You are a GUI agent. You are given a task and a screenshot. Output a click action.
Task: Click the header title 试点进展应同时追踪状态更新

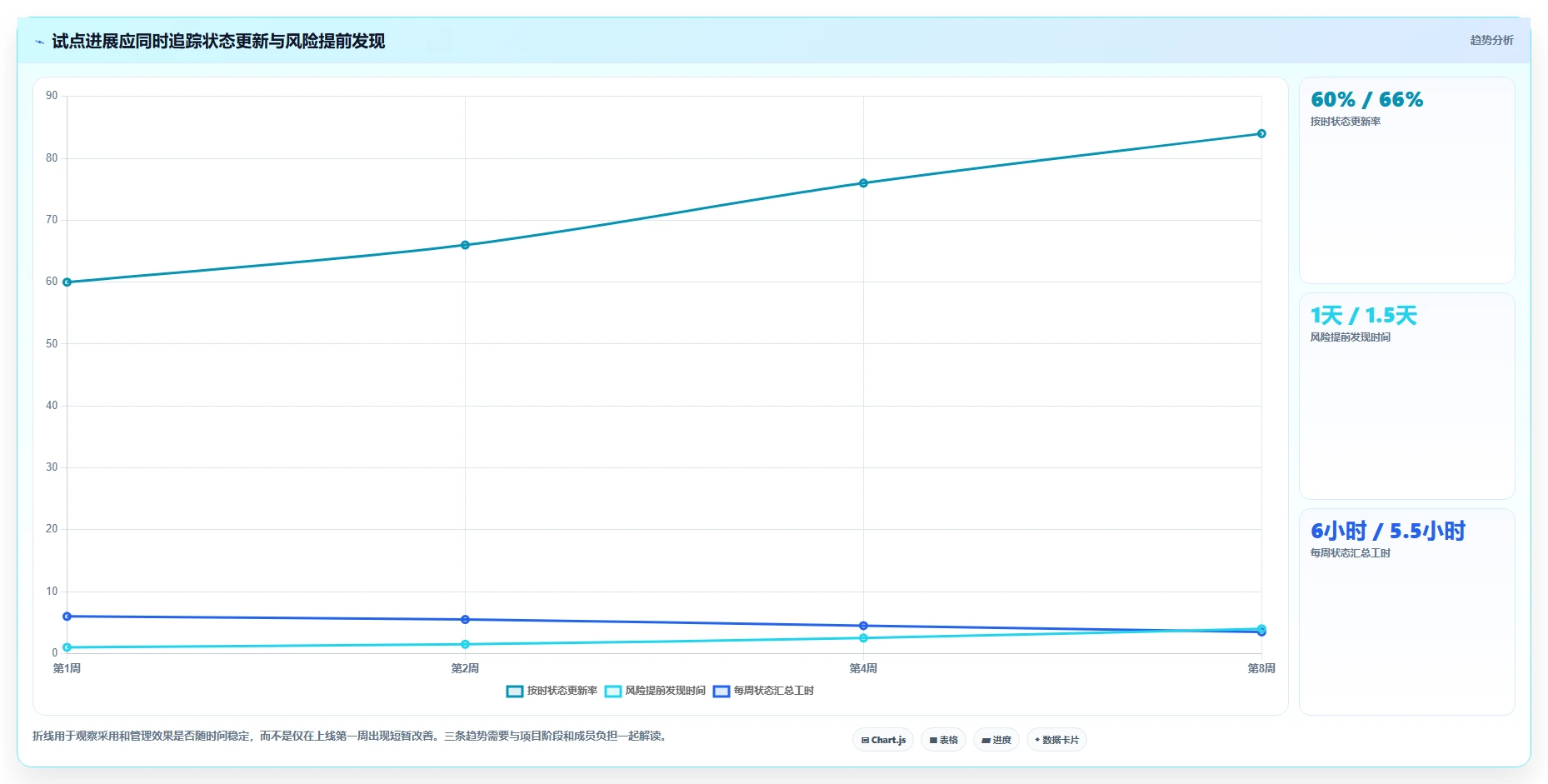coord(217,42)
